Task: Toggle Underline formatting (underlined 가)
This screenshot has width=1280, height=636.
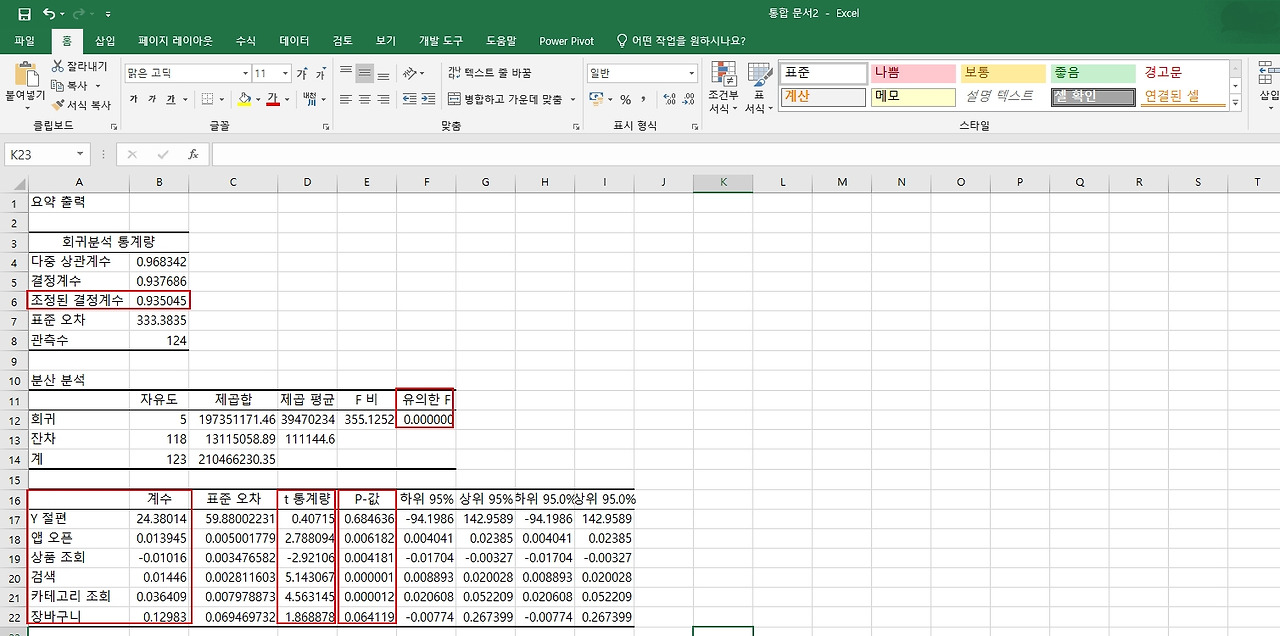Action: pos(171,99)
